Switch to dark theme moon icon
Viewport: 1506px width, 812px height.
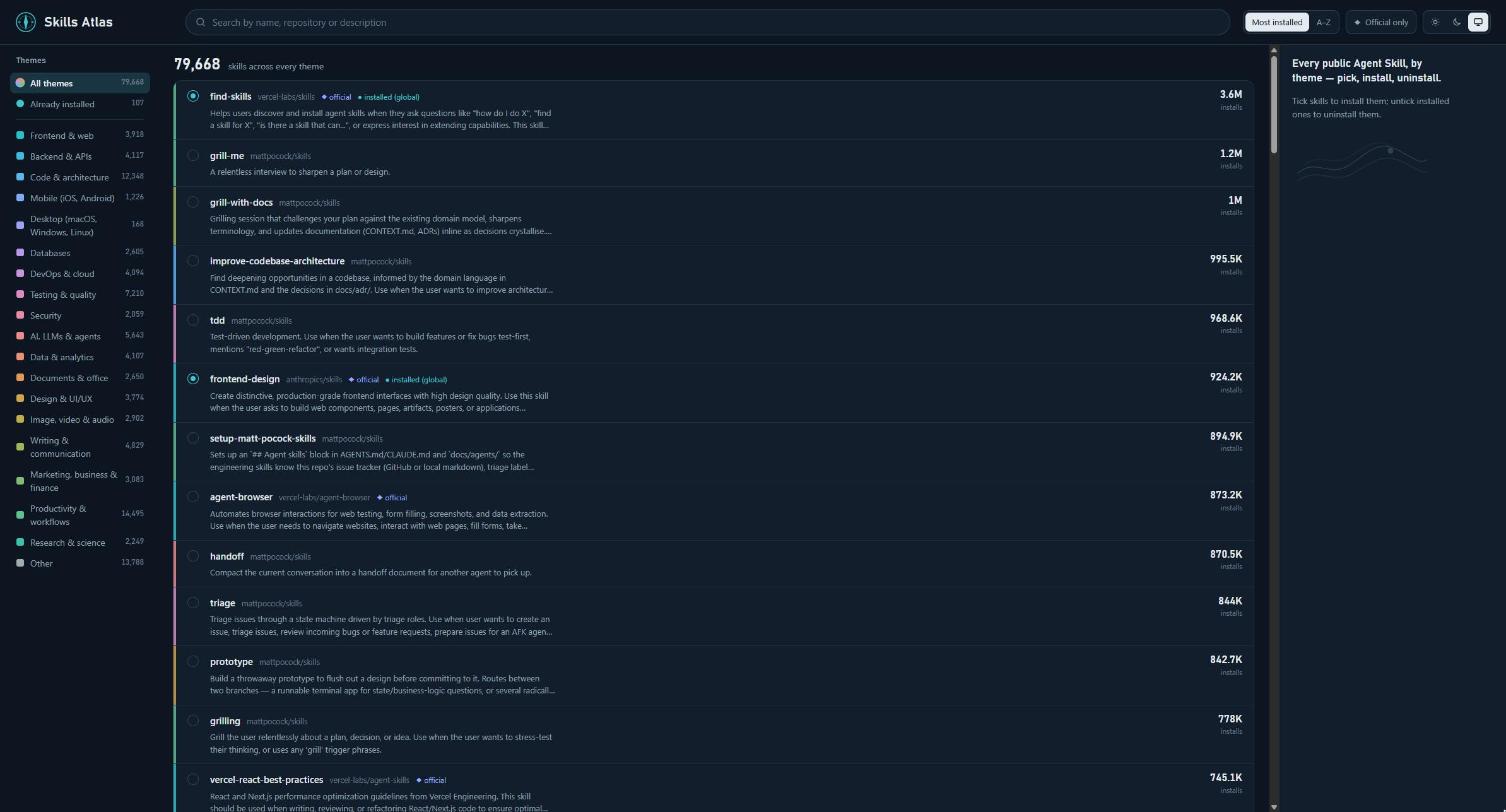click(1457, 22)
